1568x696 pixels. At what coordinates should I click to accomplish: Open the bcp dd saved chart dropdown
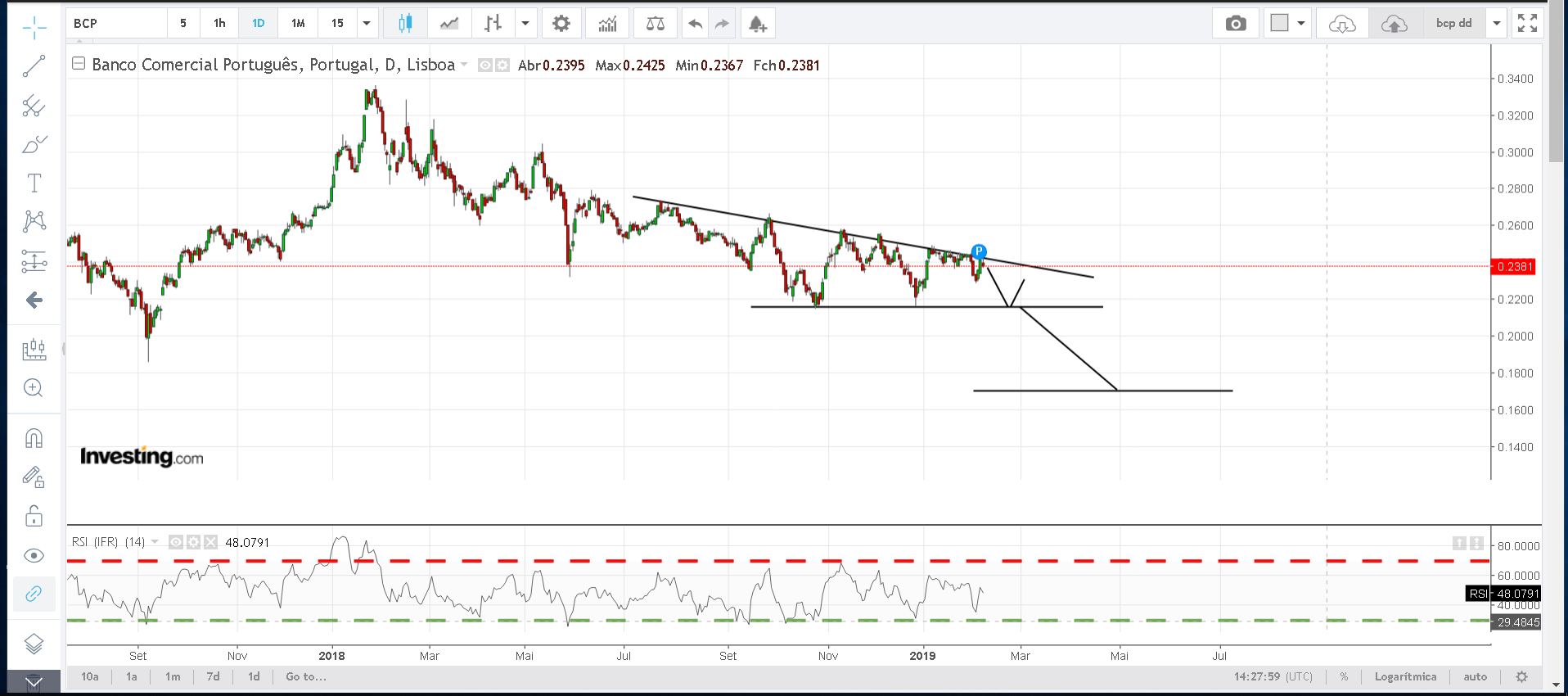(1497, 24)
